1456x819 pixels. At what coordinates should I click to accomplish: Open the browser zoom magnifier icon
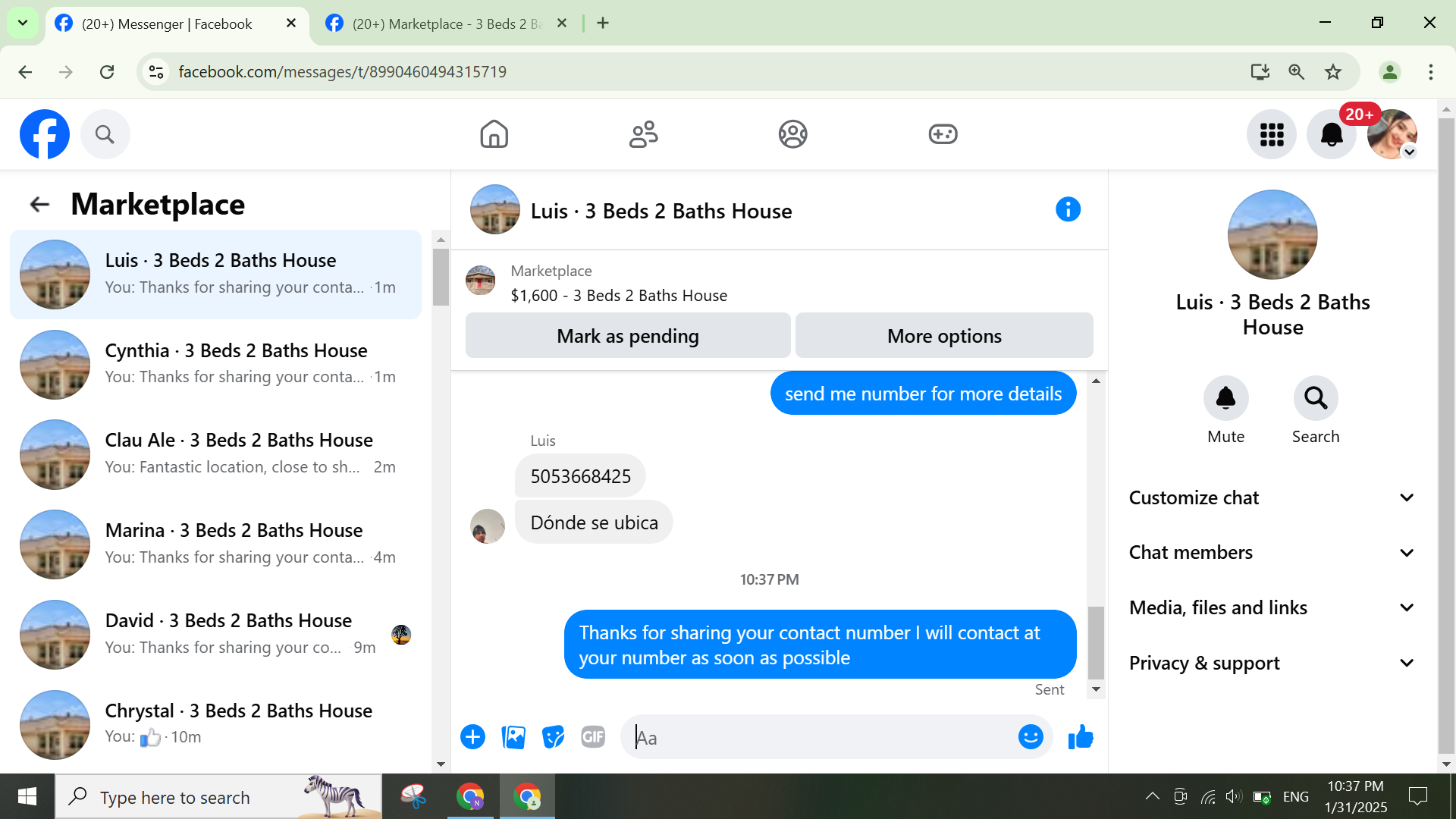coord(1297,72)
